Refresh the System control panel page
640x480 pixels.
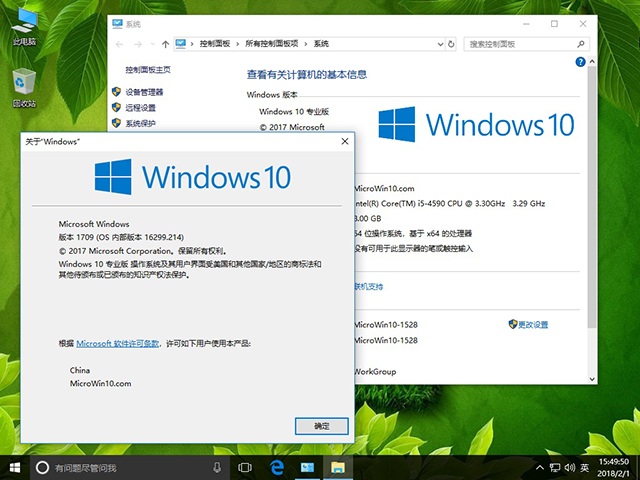451,44
